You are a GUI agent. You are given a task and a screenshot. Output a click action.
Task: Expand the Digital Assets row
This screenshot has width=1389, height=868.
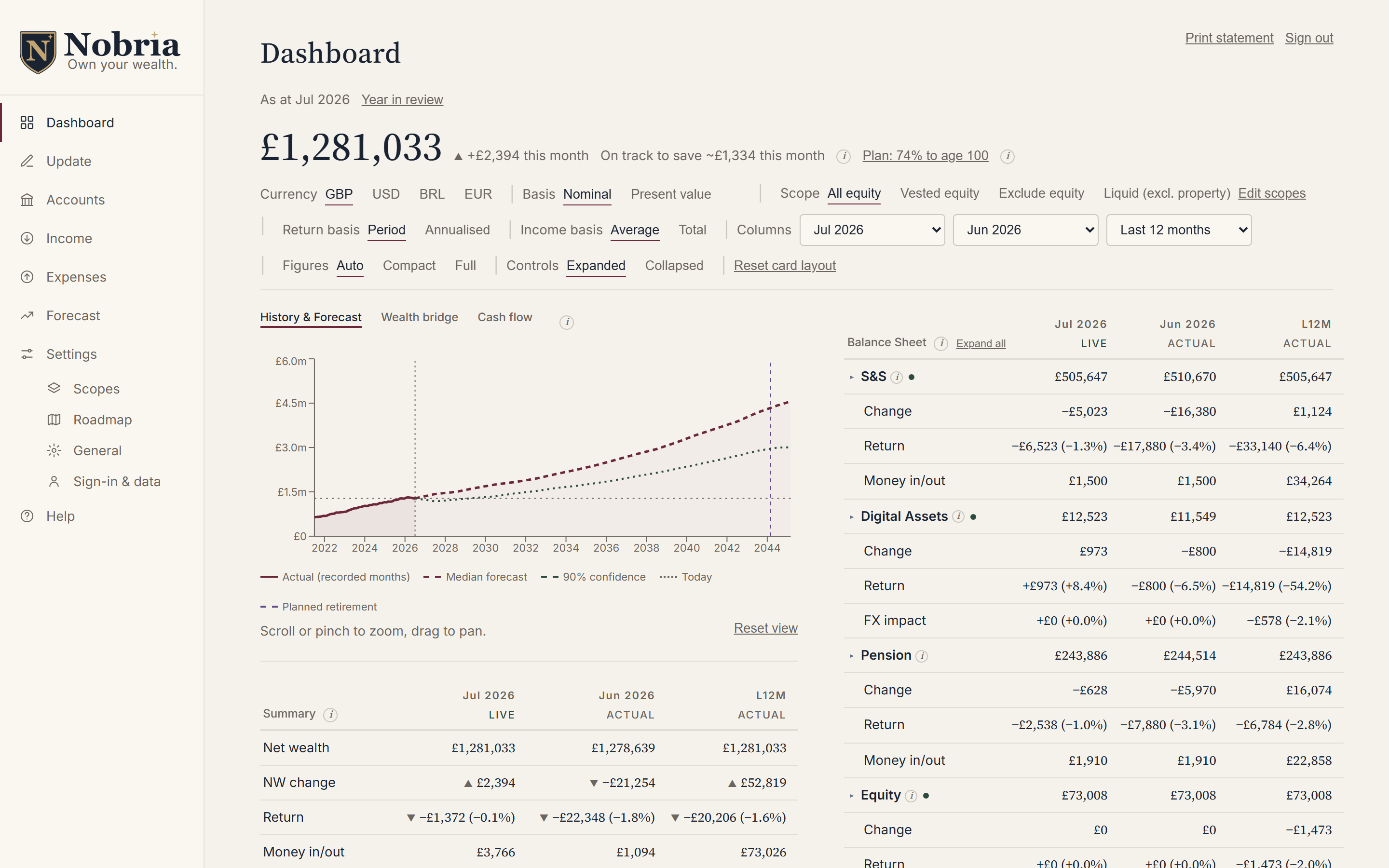pyautogui.click(x=852, y=516)
